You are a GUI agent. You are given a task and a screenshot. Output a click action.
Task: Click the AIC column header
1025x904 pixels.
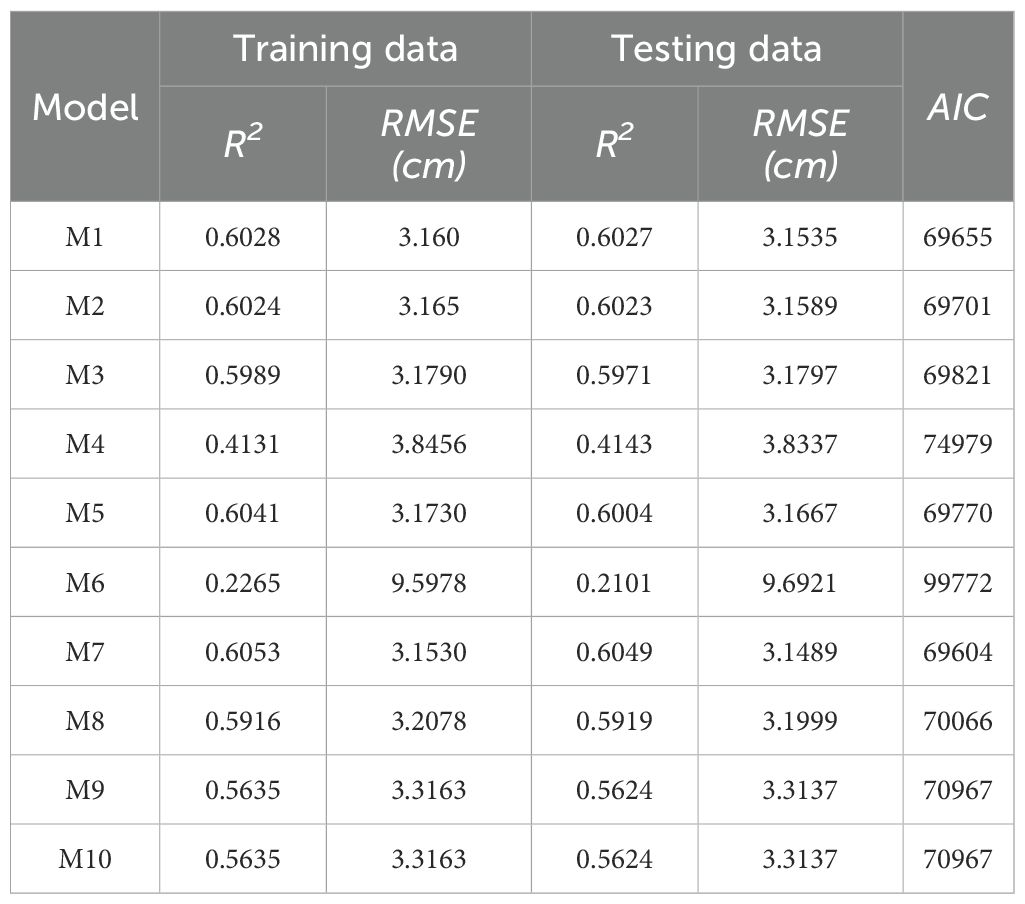coord(958,107)
